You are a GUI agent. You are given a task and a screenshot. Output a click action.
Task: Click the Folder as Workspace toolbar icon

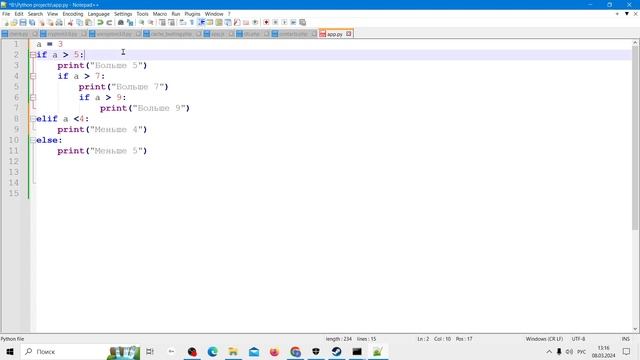(x=246, y=22)
